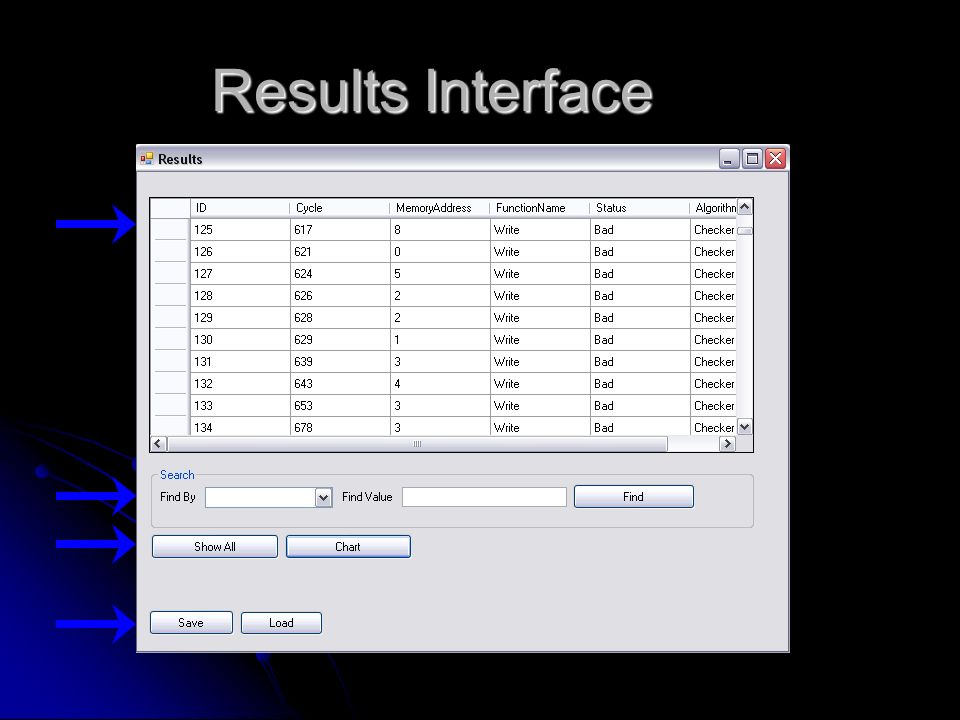Click MemoryAddress cell 1 in row 130
Viewport: 960px width, 720px height.
[440, 340]
